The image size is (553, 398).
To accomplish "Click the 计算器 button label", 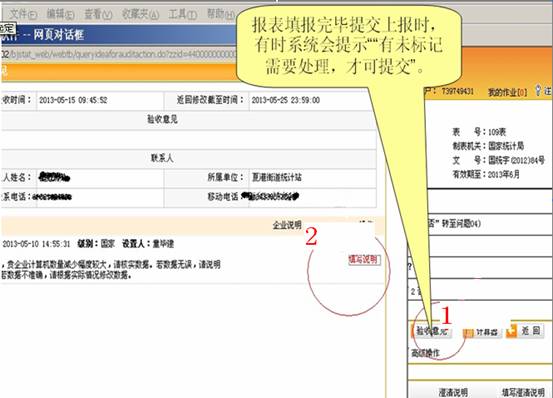I will [x=487, y=332].
